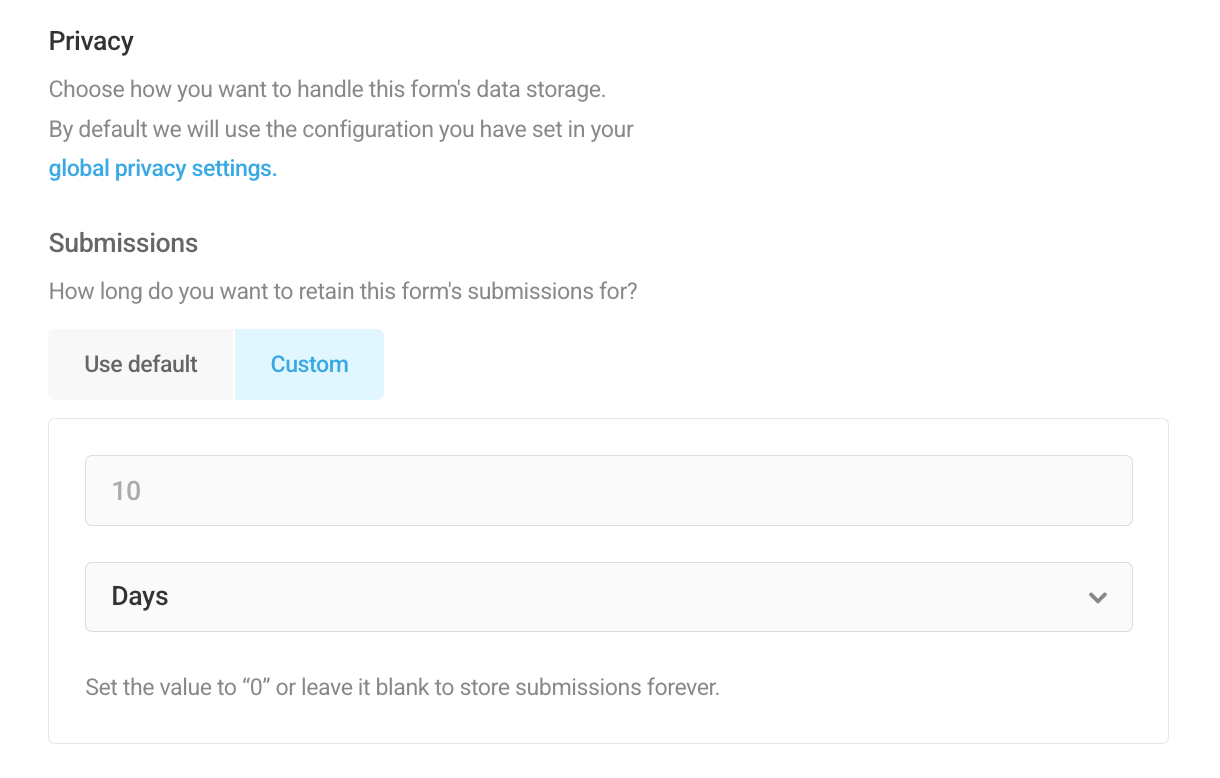Viewport: 1220px width, 778px height.
Task: Select Use default for submission retention
Action: [140, 364]
